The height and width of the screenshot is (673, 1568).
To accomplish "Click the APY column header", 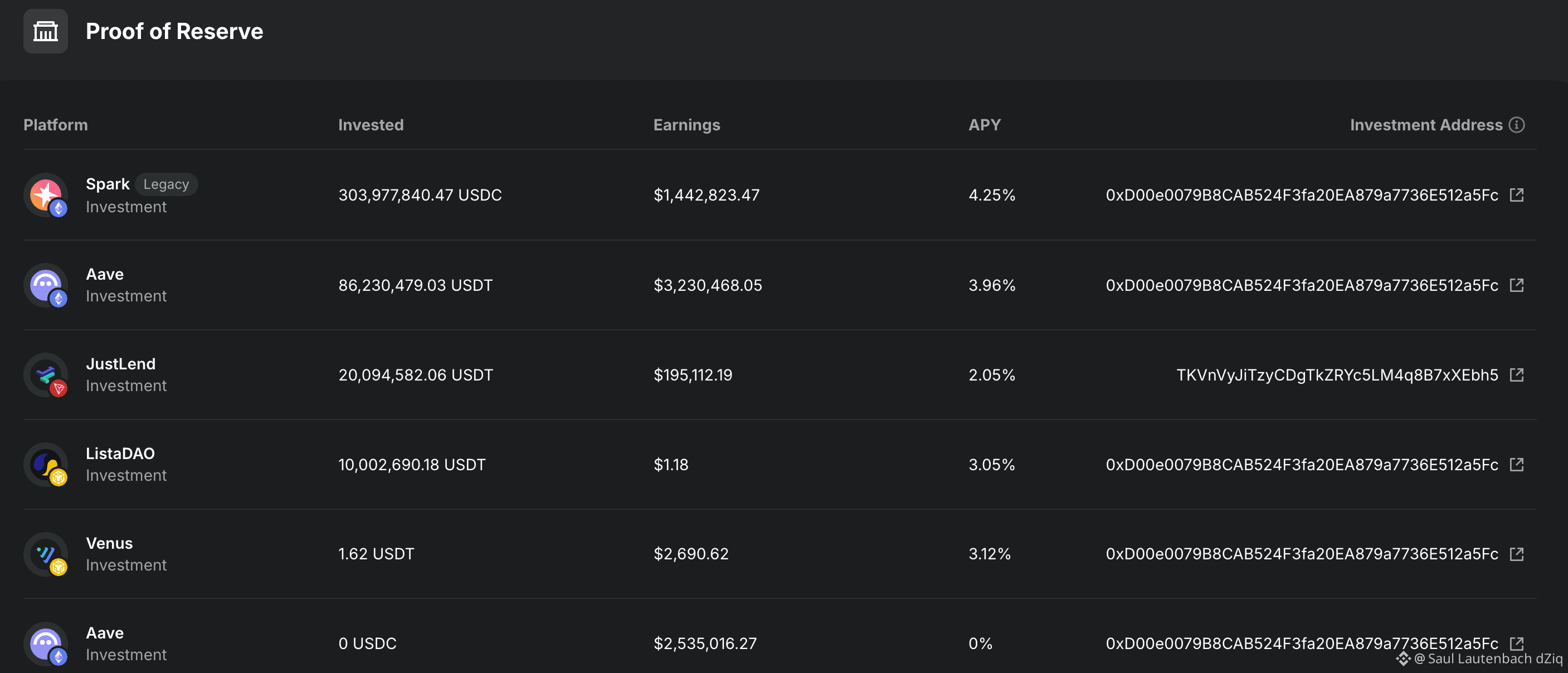I will (x=984, y=125).
